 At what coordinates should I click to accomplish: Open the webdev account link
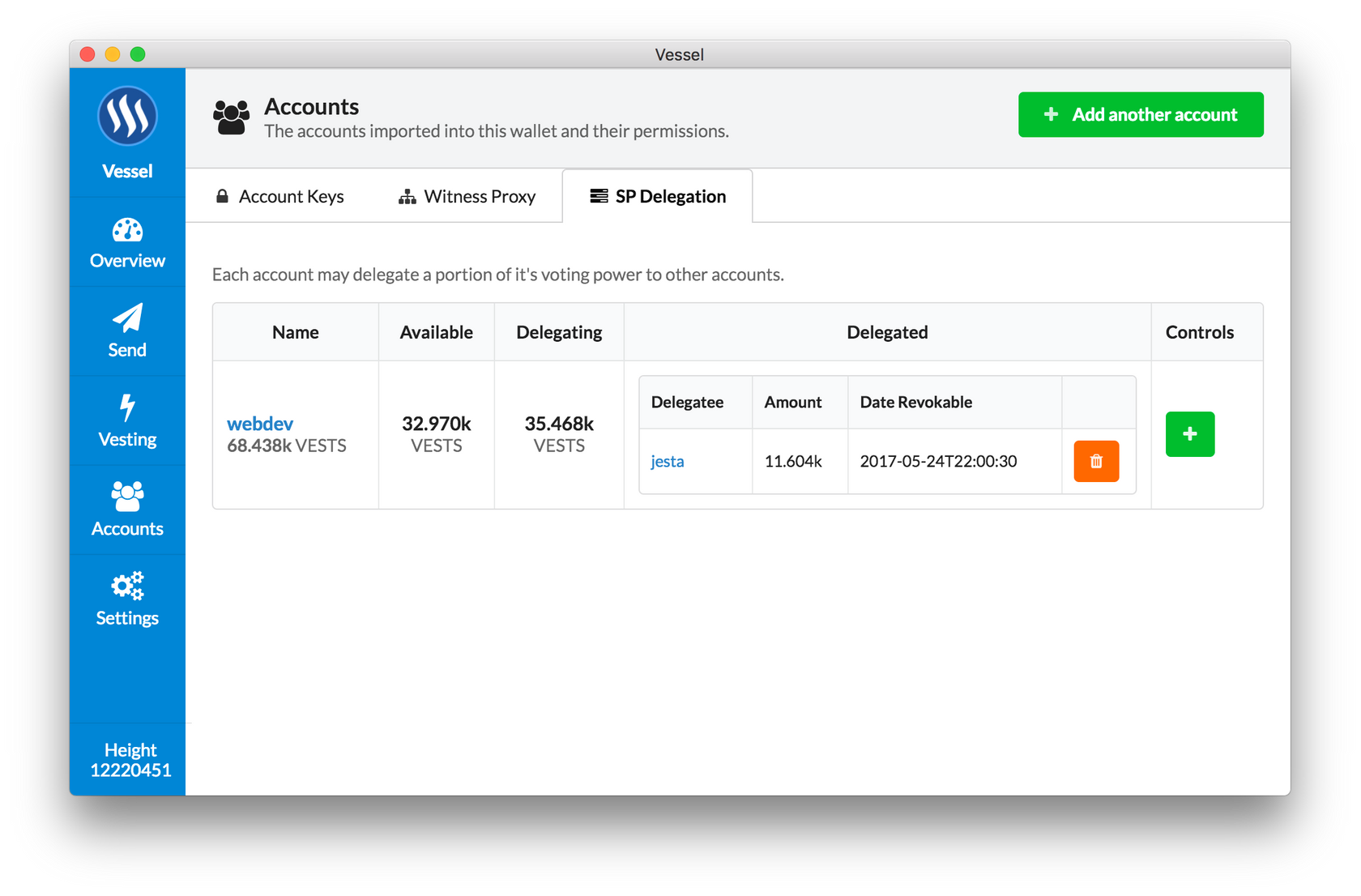pyautogui.click(x=260, y=424)
